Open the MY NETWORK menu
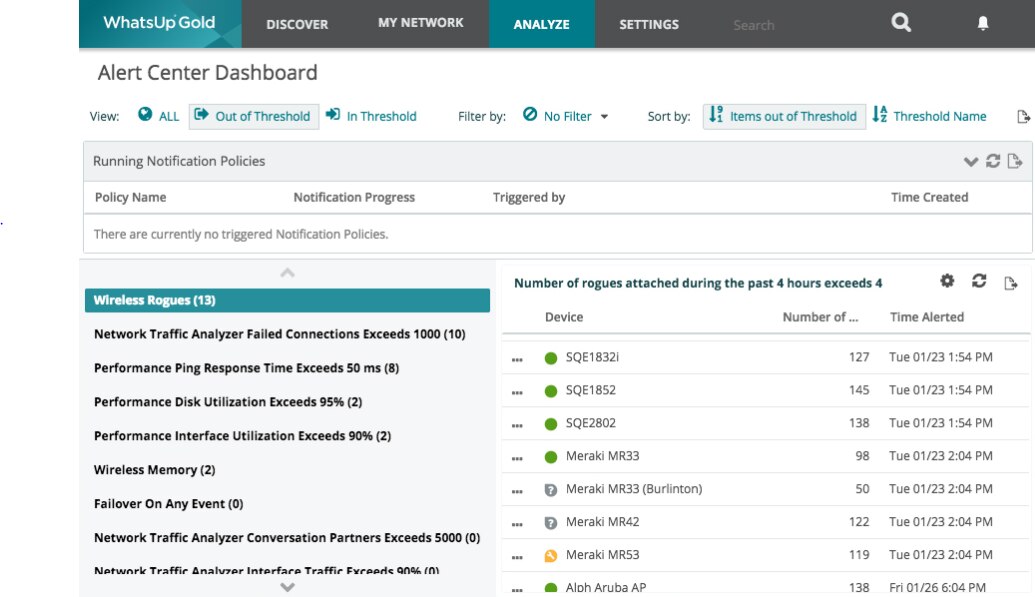The image size is (1035, 597). pos(420,23)
